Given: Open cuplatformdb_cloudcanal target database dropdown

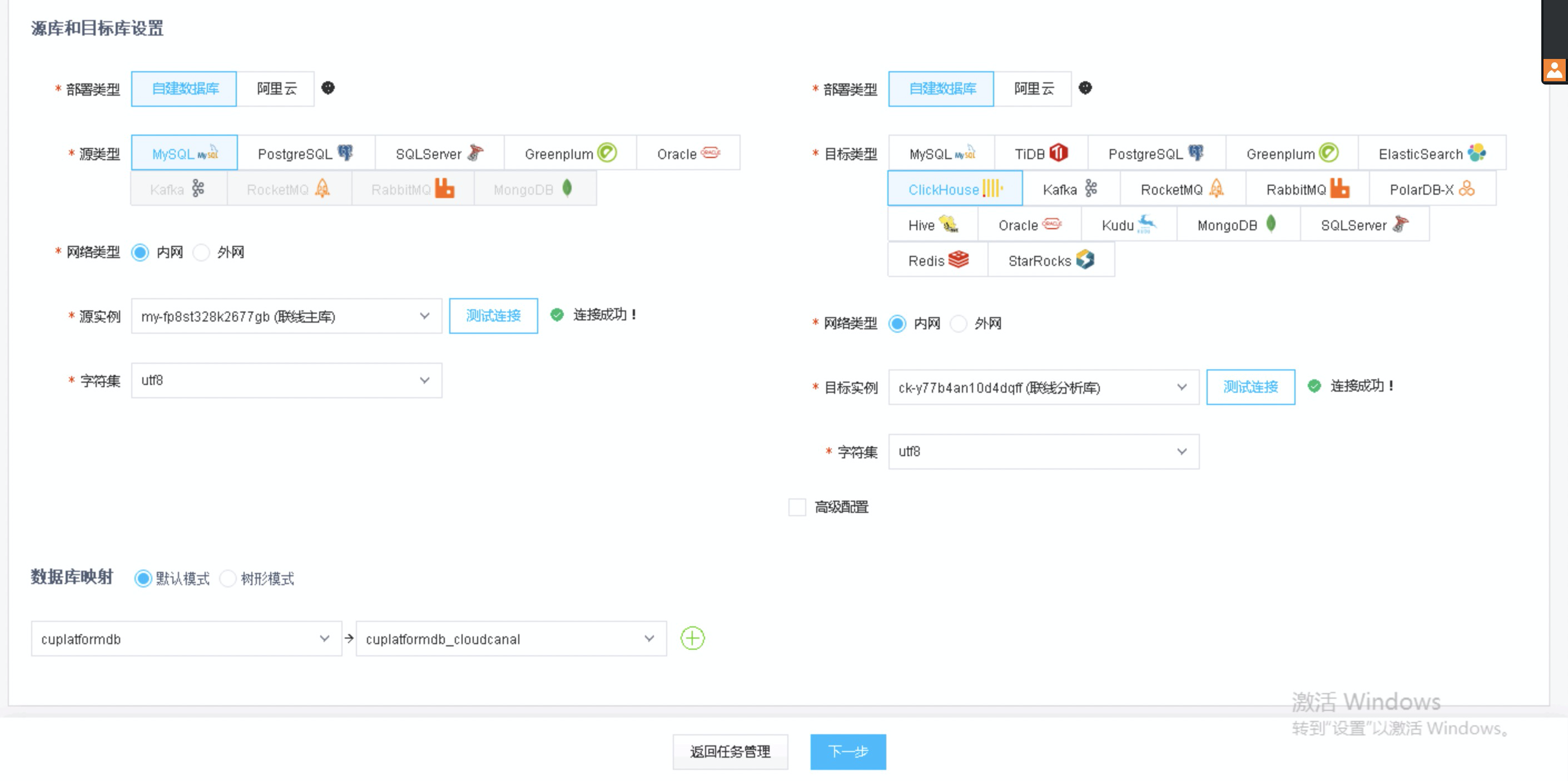Looking at the screenshot, I should [x=510, y=639].
